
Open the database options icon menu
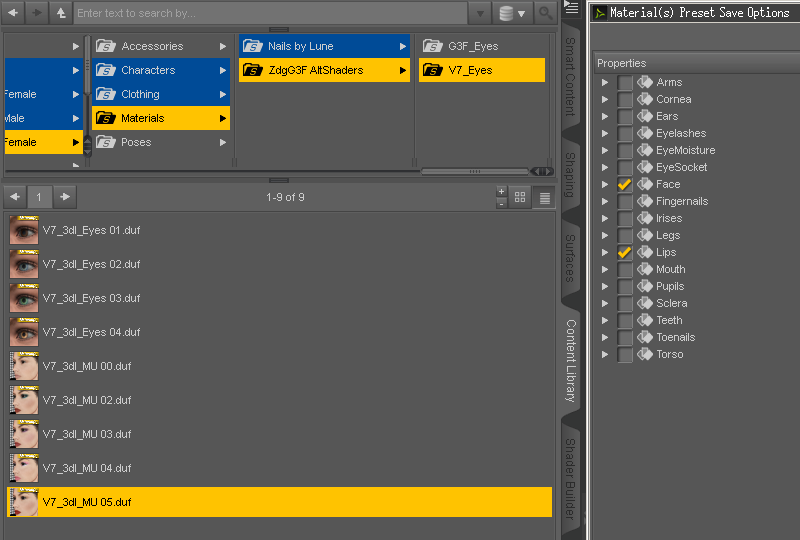[x=512, y=13]
